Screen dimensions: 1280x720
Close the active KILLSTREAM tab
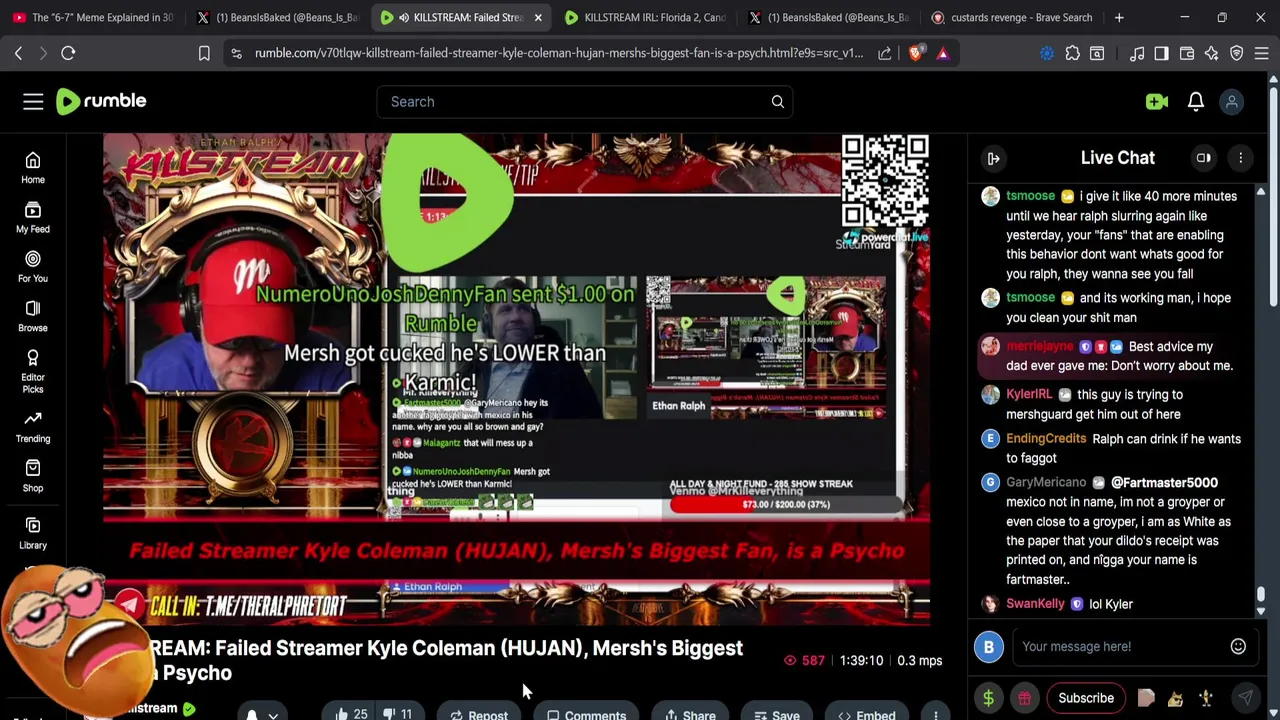point(538,17)
